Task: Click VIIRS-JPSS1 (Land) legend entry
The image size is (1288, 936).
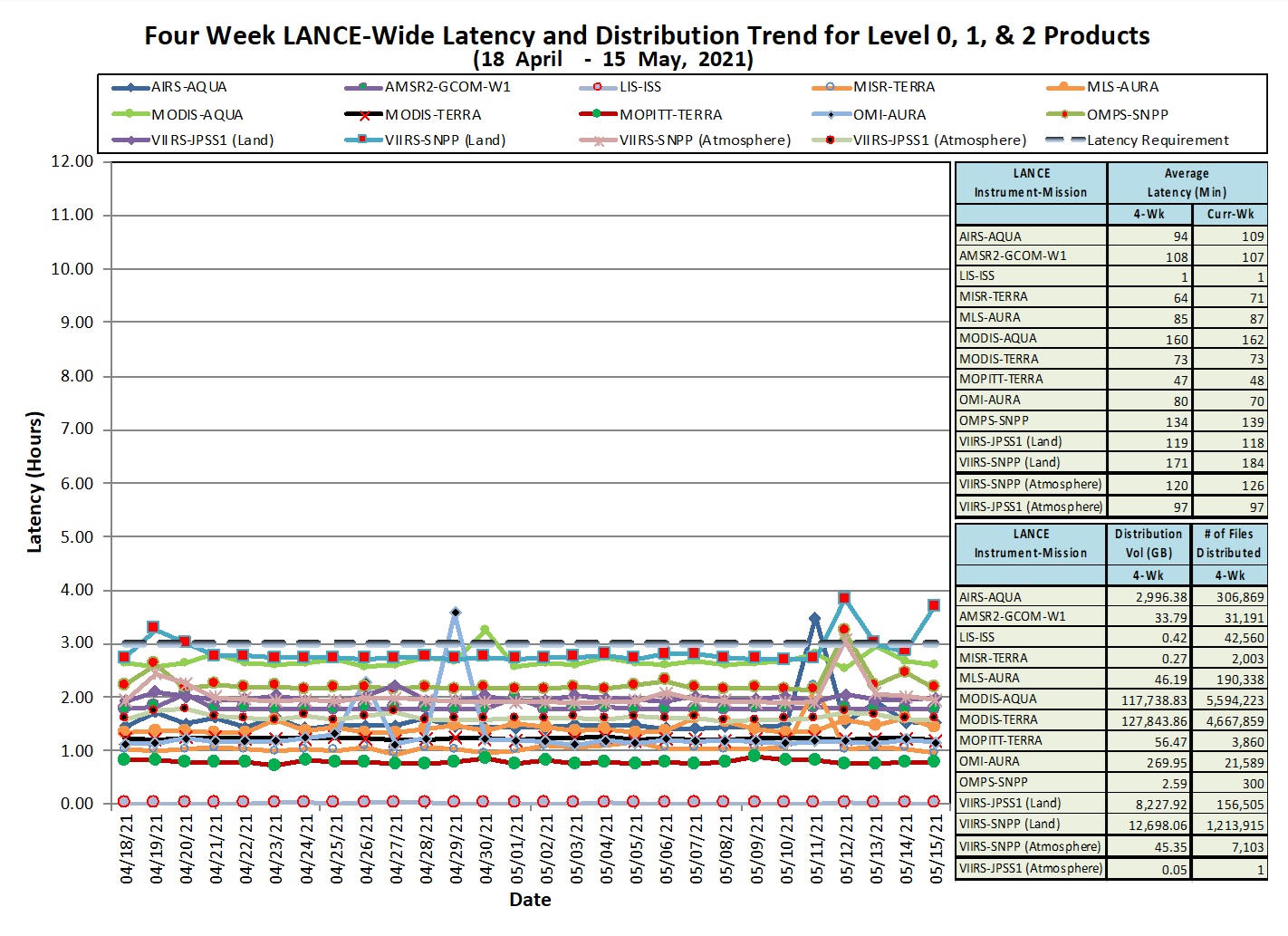Action: coord(193,140)
